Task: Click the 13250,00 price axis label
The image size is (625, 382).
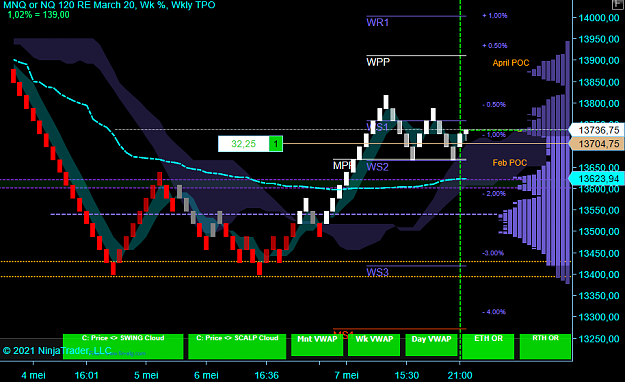Action: tap(599, 339)
